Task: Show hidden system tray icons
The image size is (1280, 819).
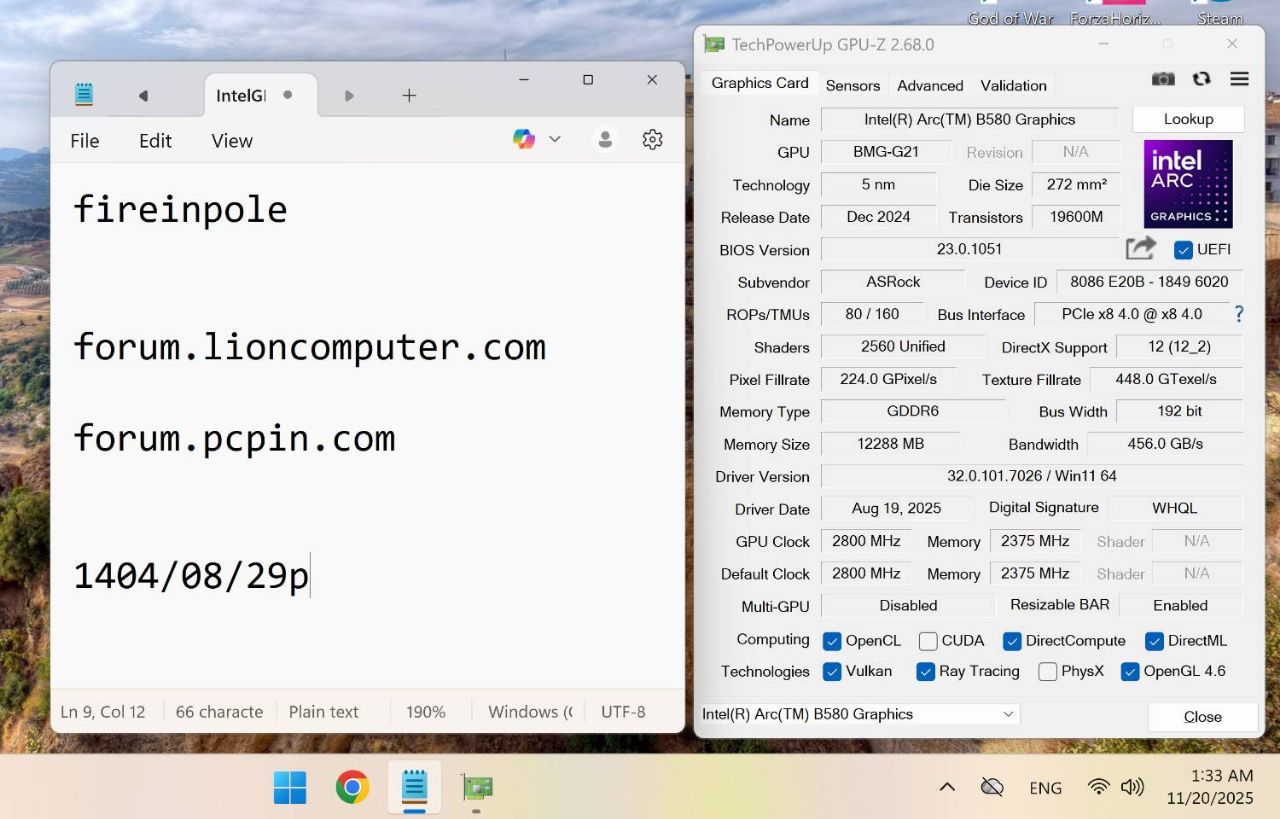Action: [946, 787]
